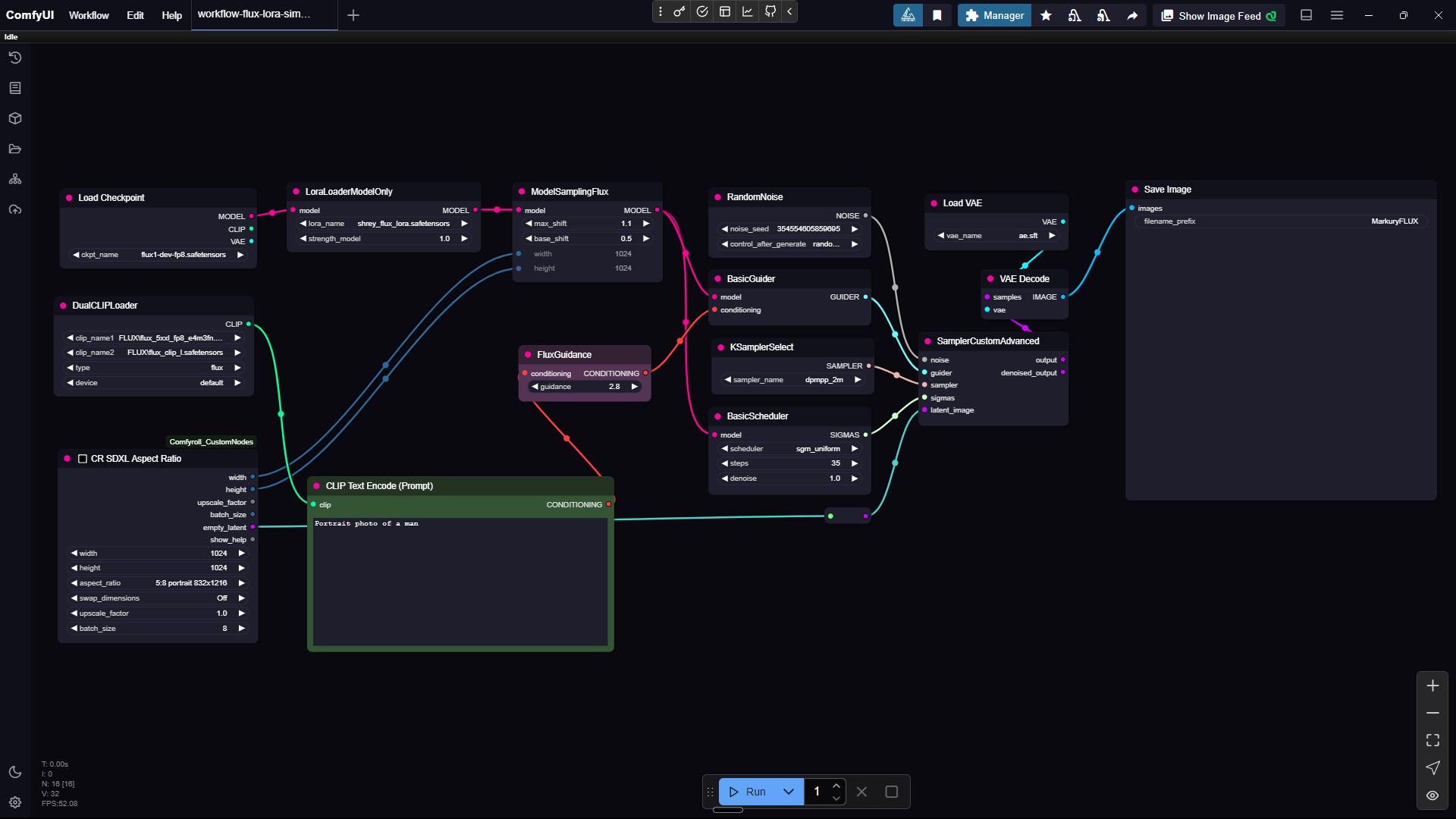This screenshot has height=819, width=1456.
Task: Adjust steps value 35 slider
Action: [x=789, y=463]
